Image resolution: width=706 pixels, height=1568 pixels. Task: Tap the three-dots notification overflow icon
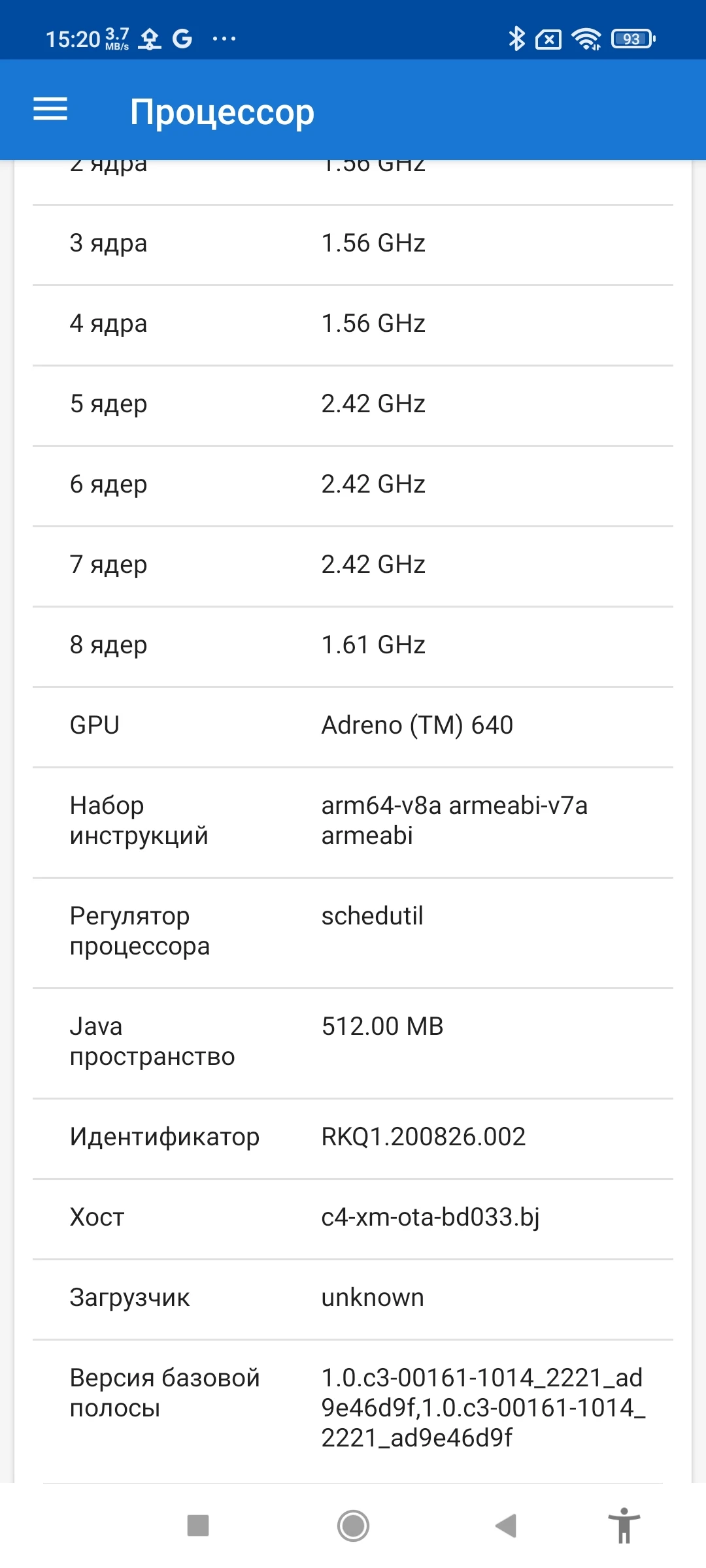tap(224, 39)
